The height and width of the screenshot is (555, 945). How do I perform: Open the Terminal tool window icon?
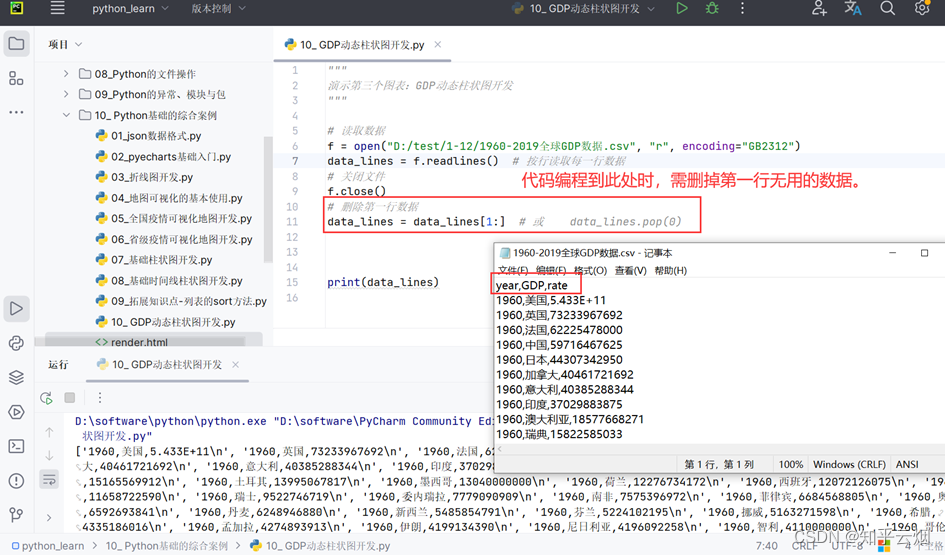point(16,447)
